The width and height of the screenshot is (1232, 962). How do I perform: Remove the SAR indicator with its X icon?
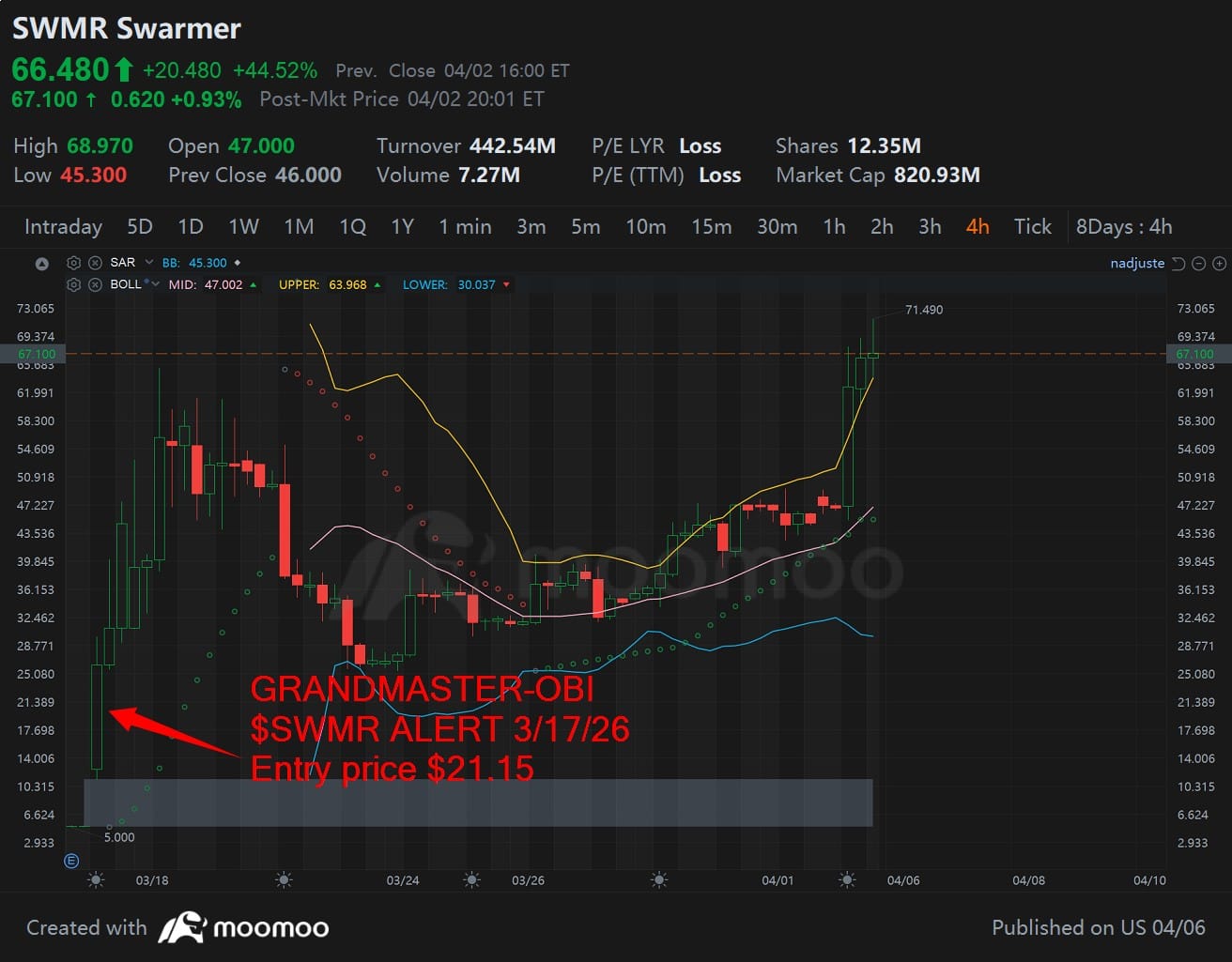(x=95, y=263)
